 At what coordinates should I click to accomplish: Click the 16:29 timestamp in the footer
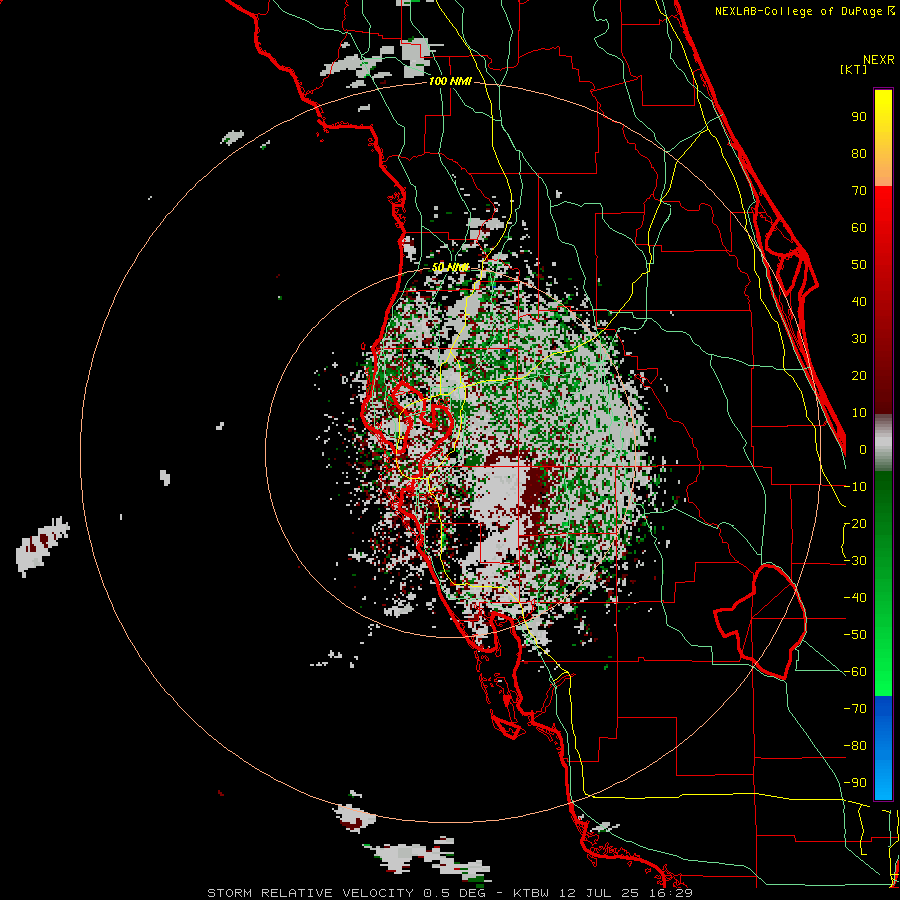[x=672, y=893]
